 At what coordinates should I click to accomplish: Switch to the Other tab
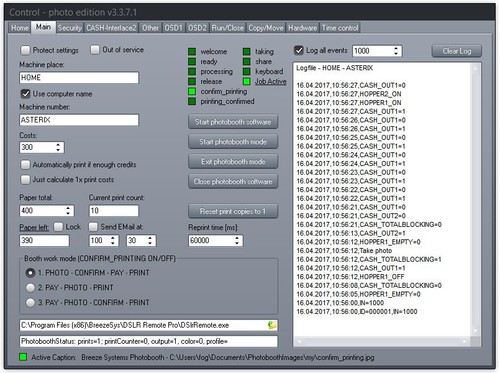click(x=150, y=28)
